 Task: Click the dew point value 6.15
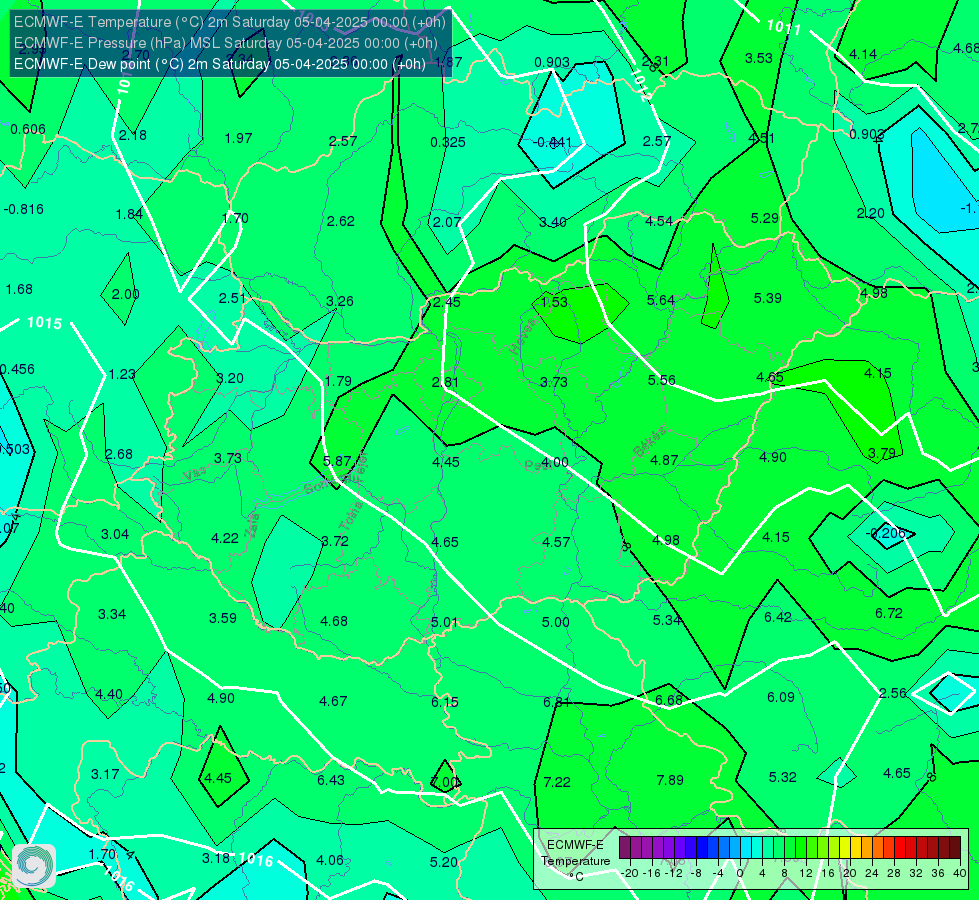(445, 702)
